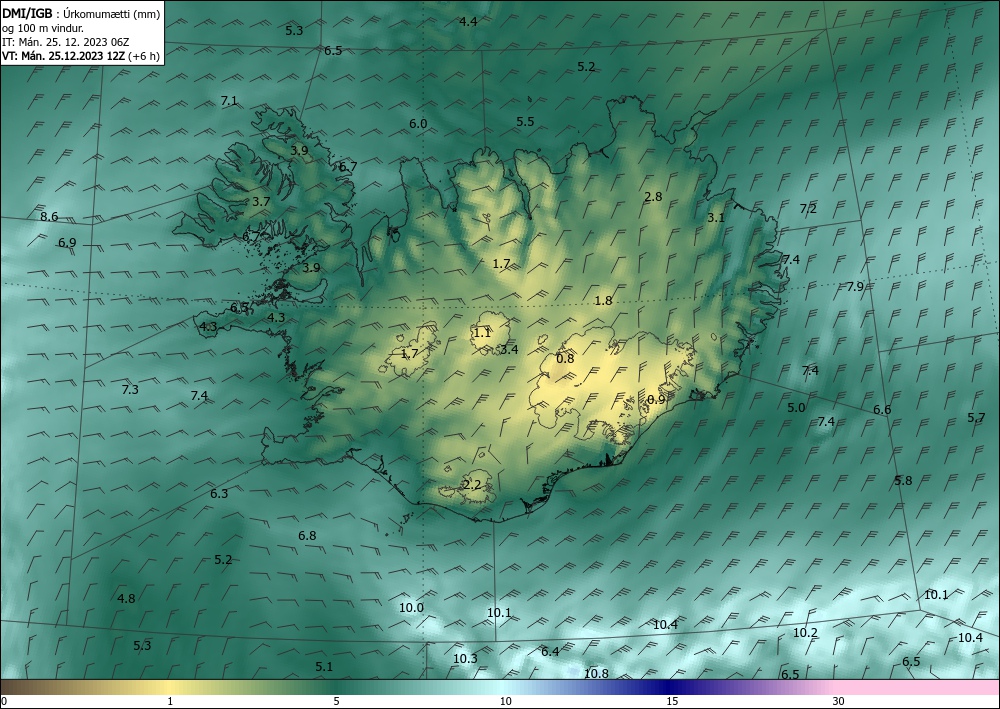Select the 'VT: Mán. 25.12.2023 12Z' valid-time line
1000x709 pixels.
(x=64, y=56)
